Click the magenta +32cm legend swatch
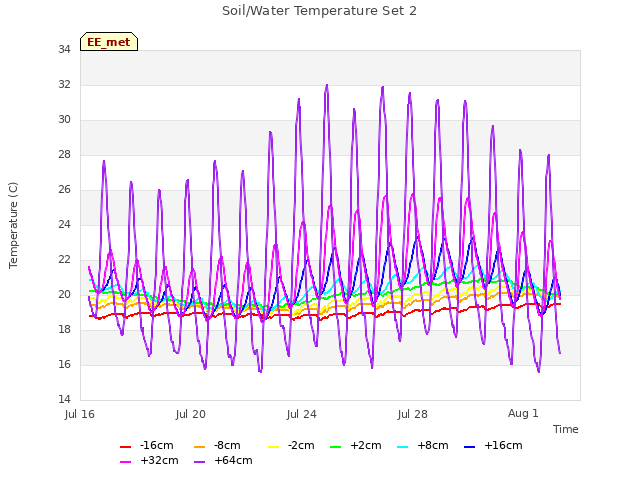This screenshot has height=480, width=640. [x=125, y=462]
